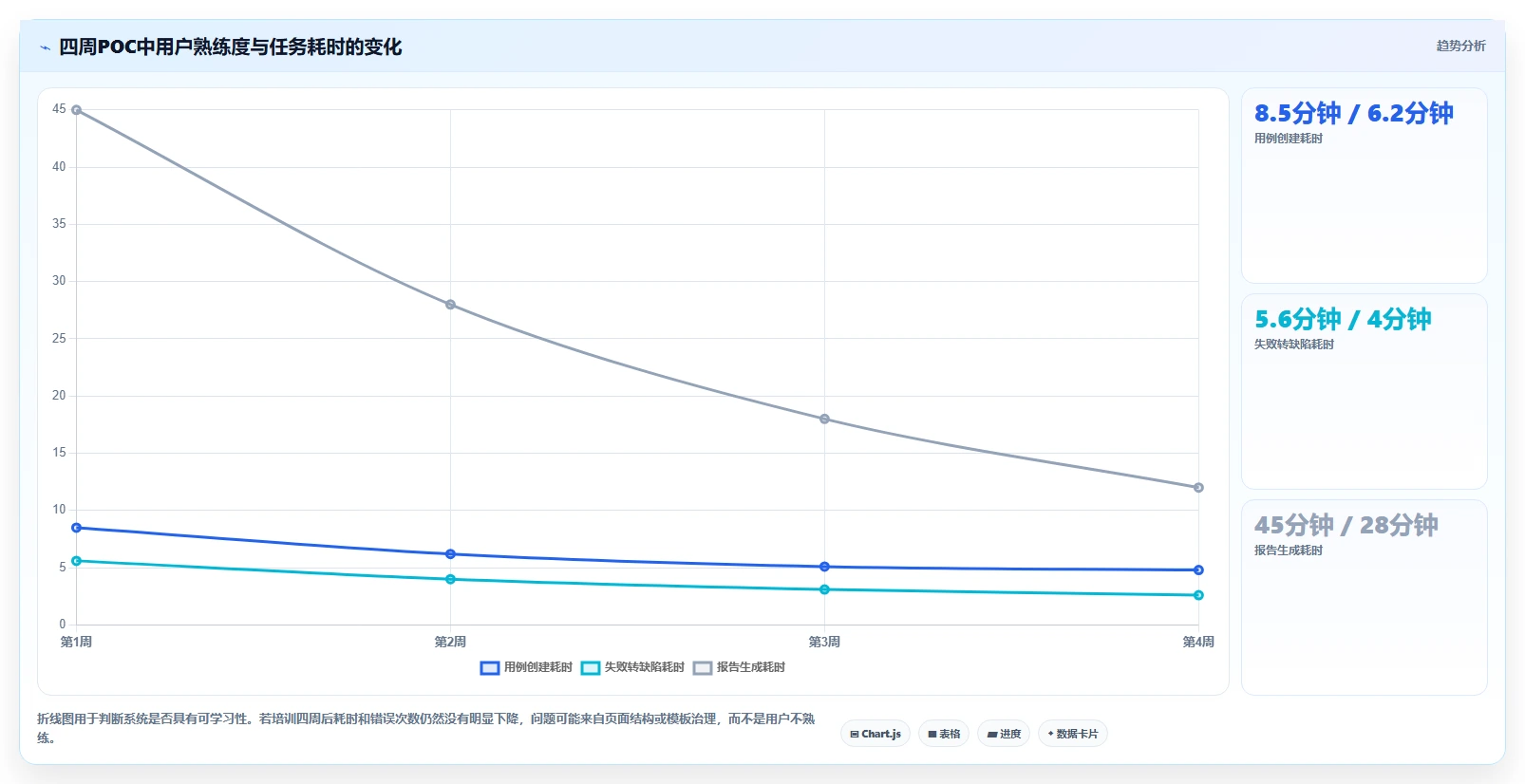The height and width of the screenshot is (784, 1525).
Task: Select the cyan 第3周 data point
Action: 824,589
